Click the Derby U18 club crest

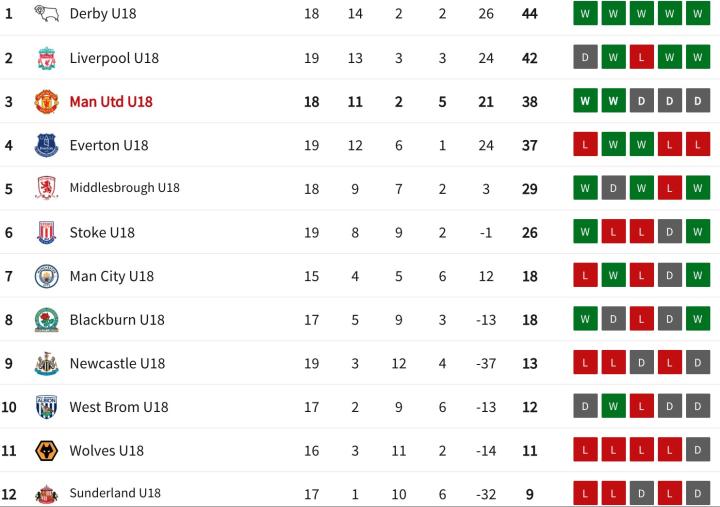(x=46, y=14)
